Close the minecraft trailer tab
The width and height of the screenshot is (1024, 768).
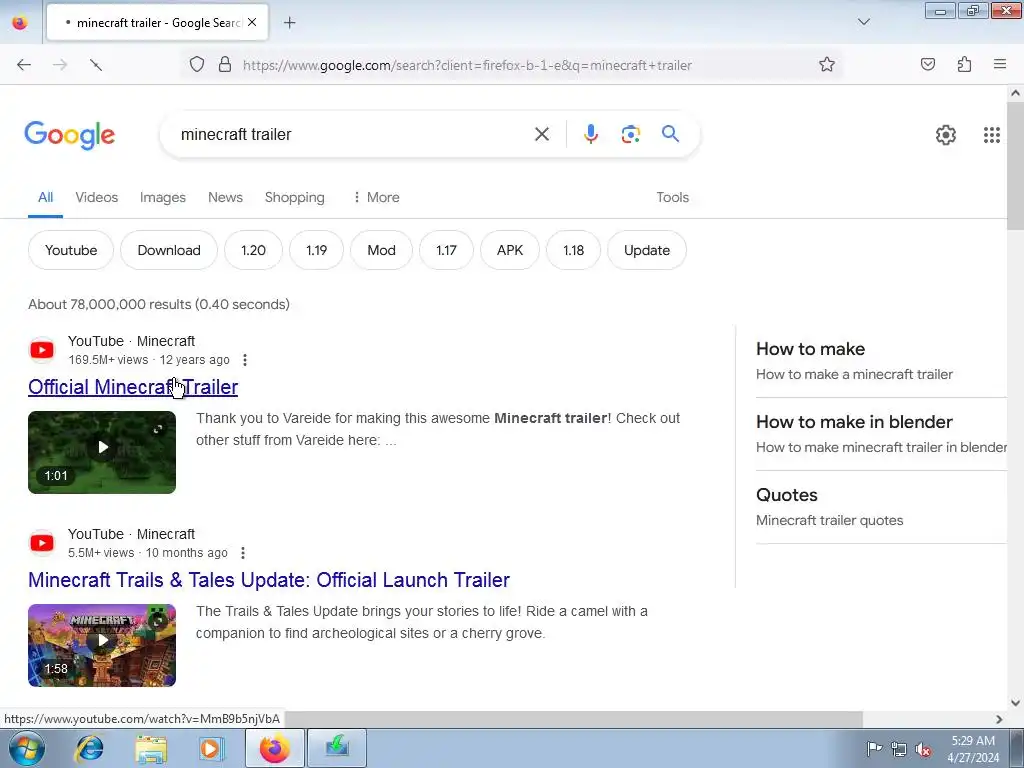(x=252, y=22)
